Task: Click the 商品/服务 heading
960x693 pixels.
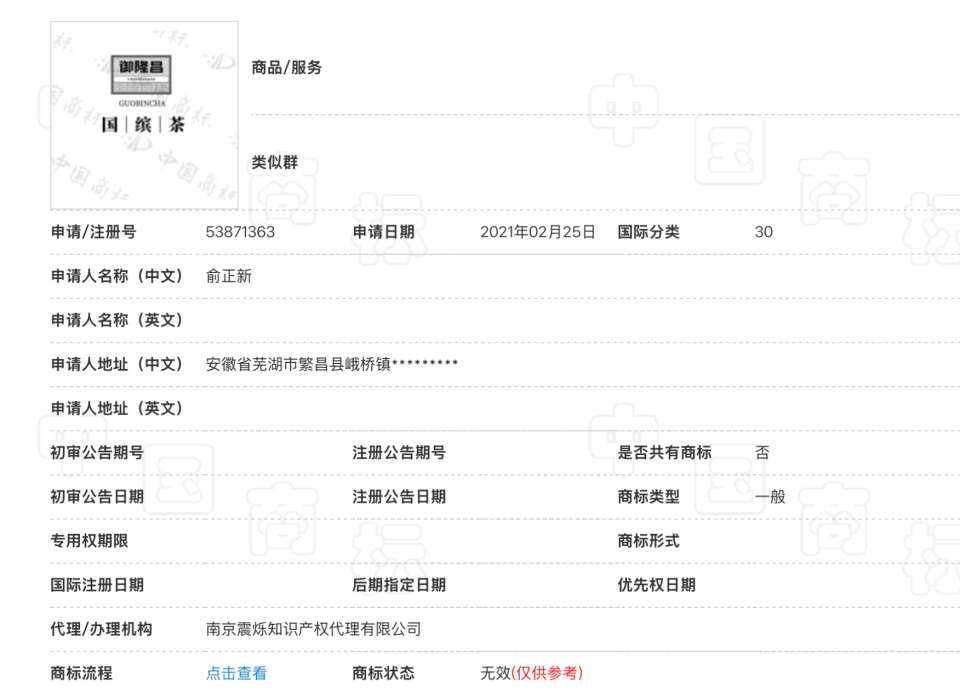Action: pos(286,68)
